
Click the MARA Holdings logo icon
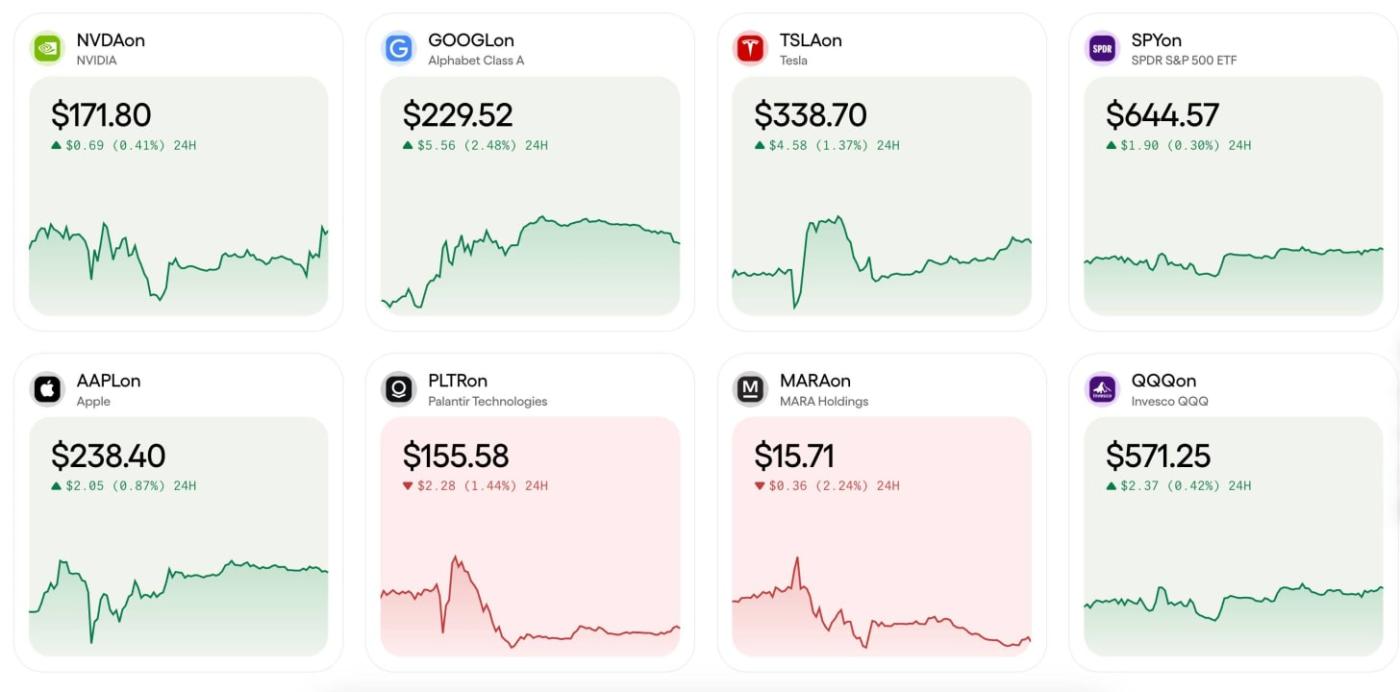point(750,389)
